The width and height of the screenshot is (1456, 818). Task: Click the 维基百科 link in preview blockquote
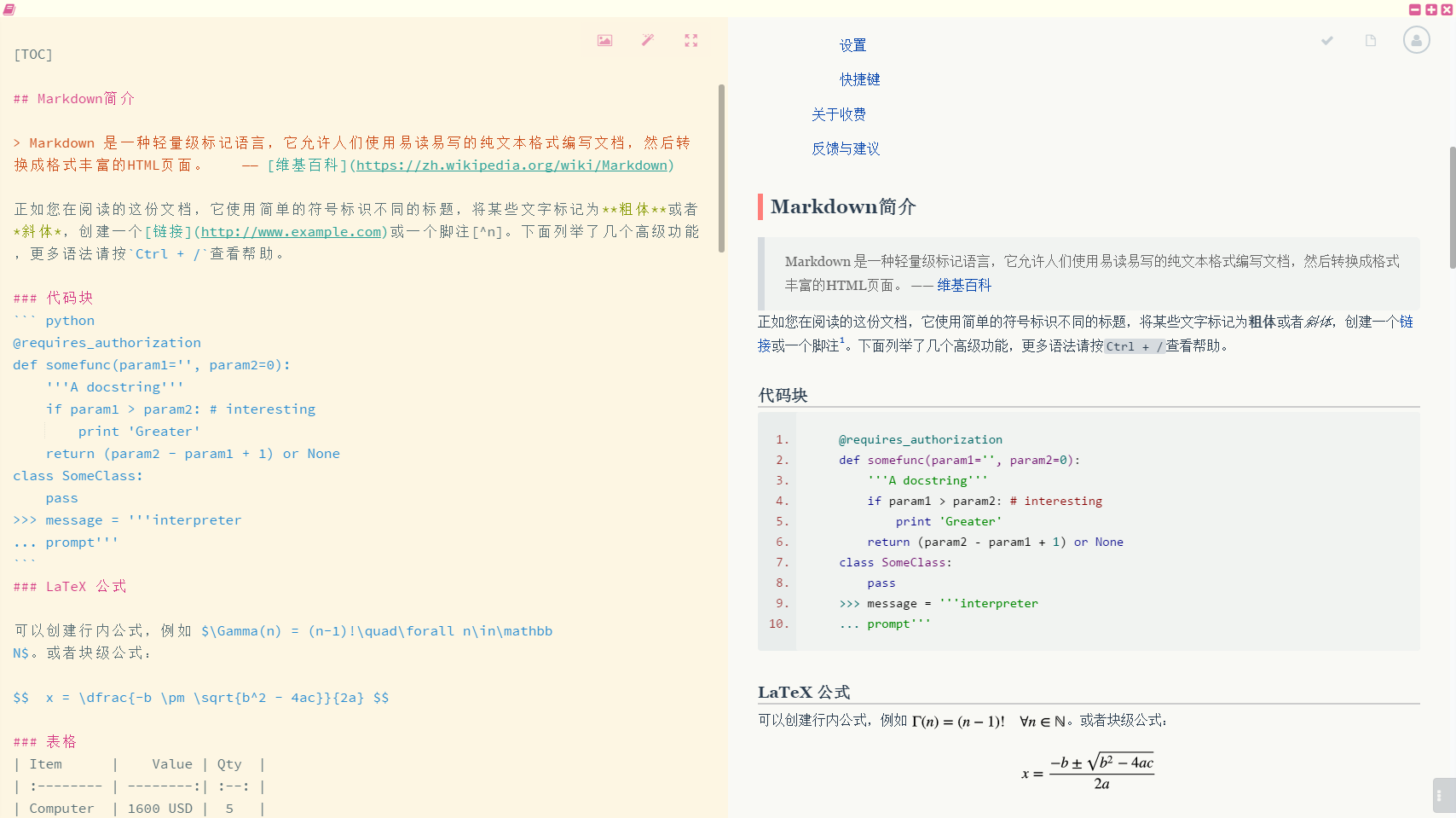click(964, 286)
